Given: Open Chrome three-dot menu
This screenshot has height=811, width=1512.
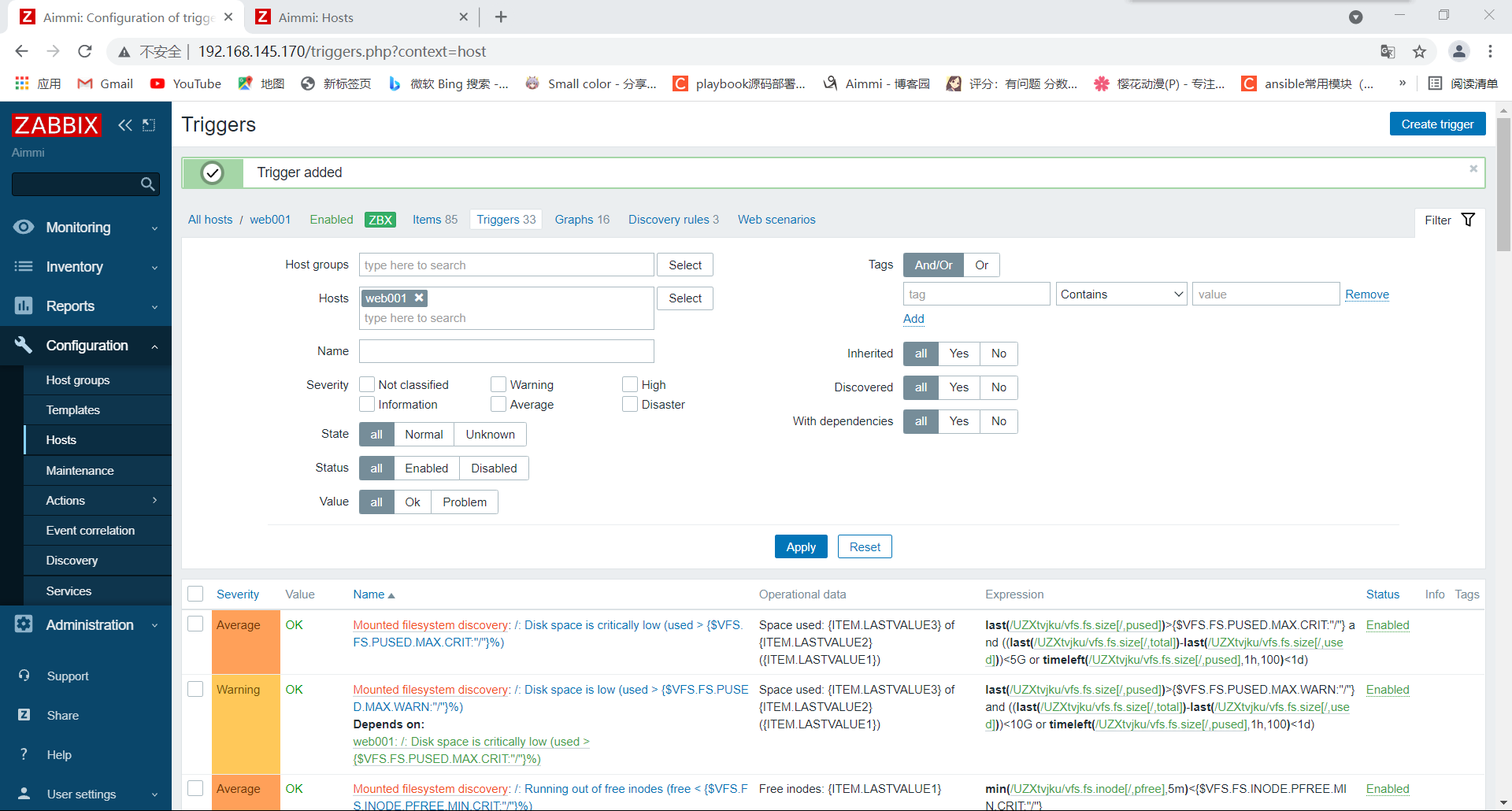Looking at the screenshot, I should (1490, 51).
